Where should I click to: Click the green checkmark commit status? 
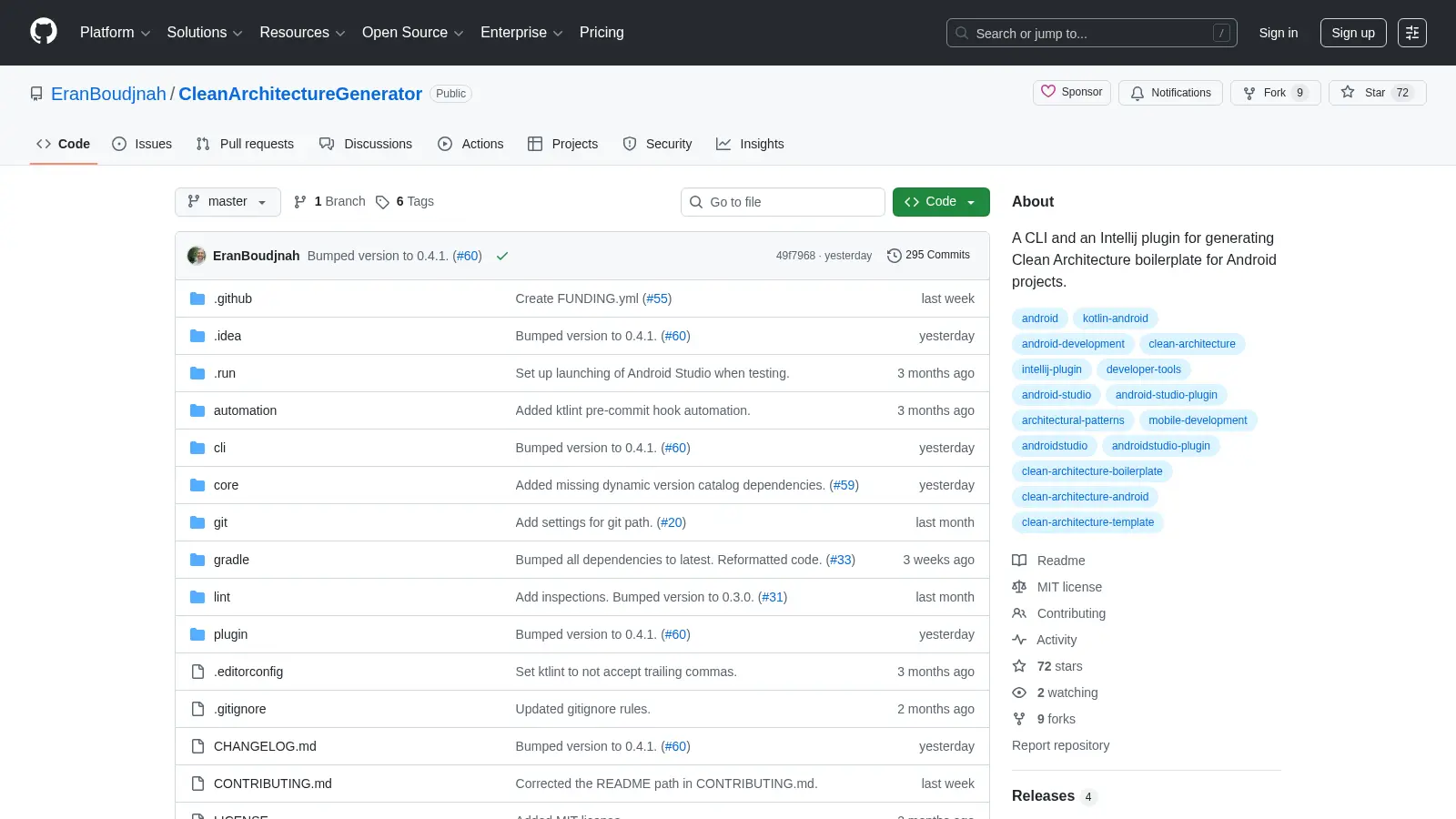coord(501,256)
